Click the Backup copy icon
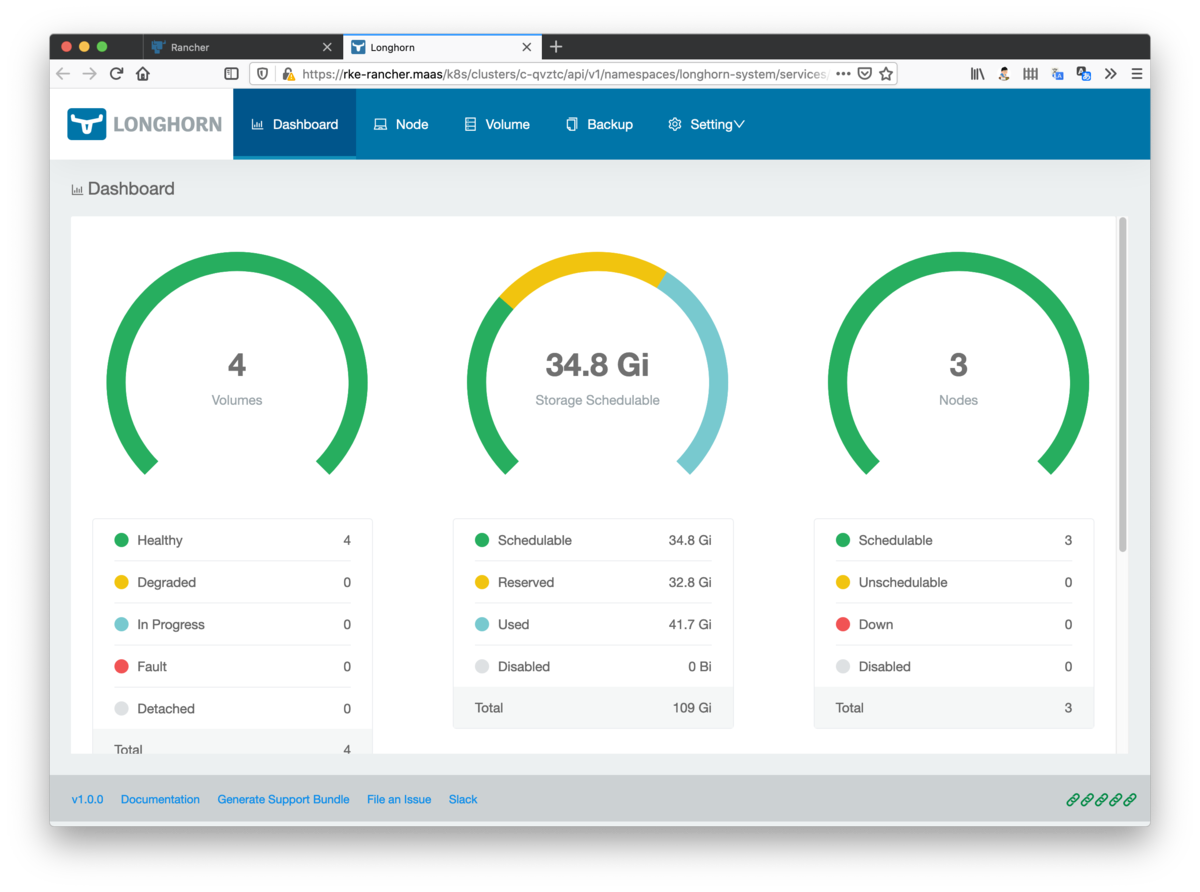This screenshot has width=1200, height=892. point(572,124)
